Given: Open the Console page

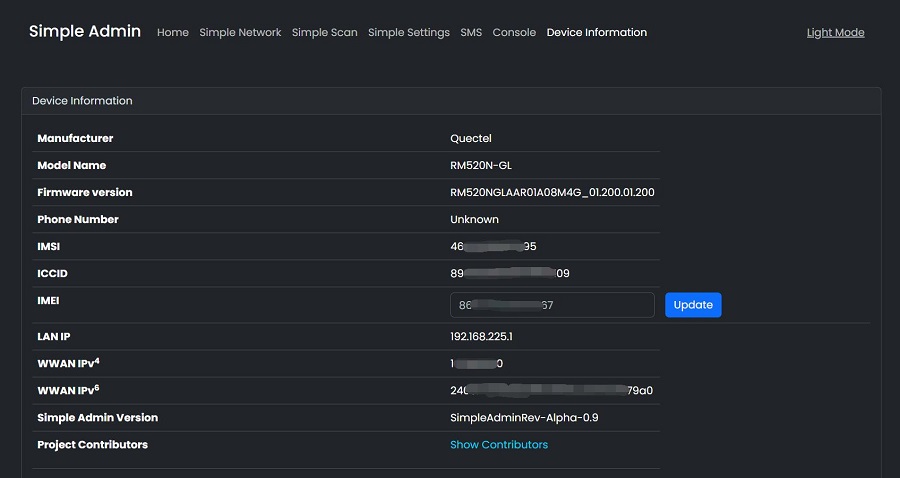Looking at the screenshot, I should coord(514,33).
